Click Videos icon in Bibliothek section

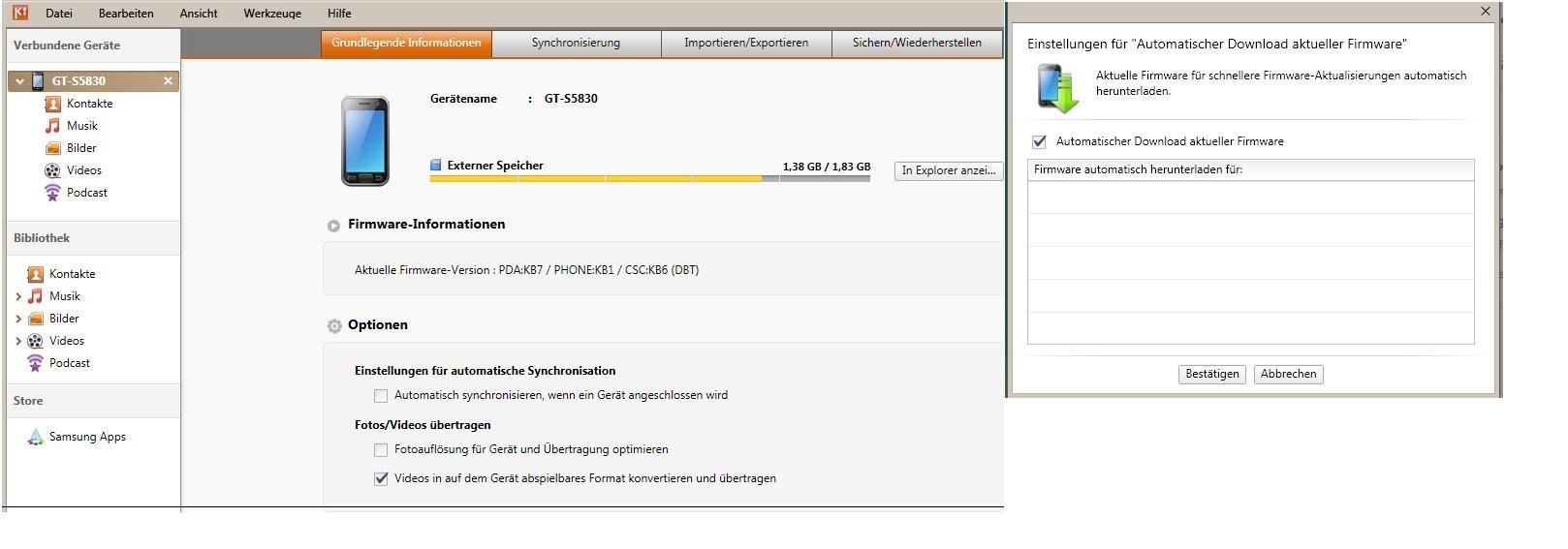pyautogui.click(x=36, y=341)
